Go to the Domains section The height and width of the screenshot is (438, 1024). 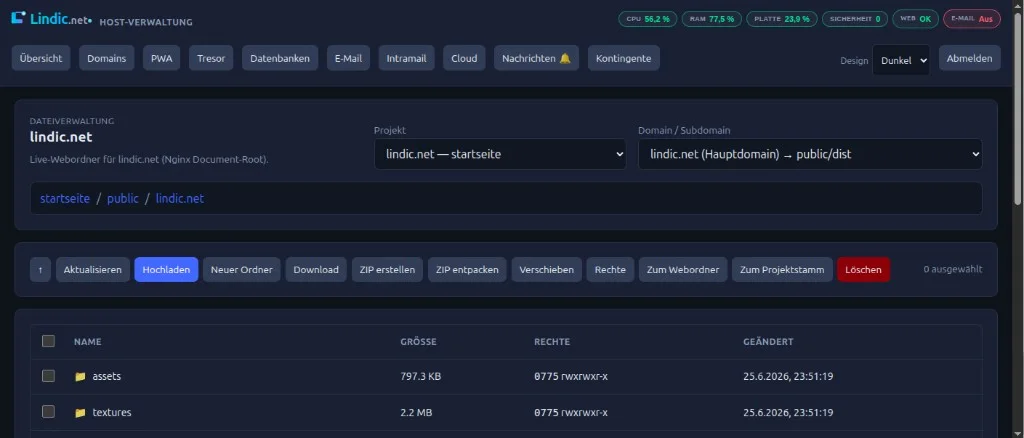(x=106, y=58)
